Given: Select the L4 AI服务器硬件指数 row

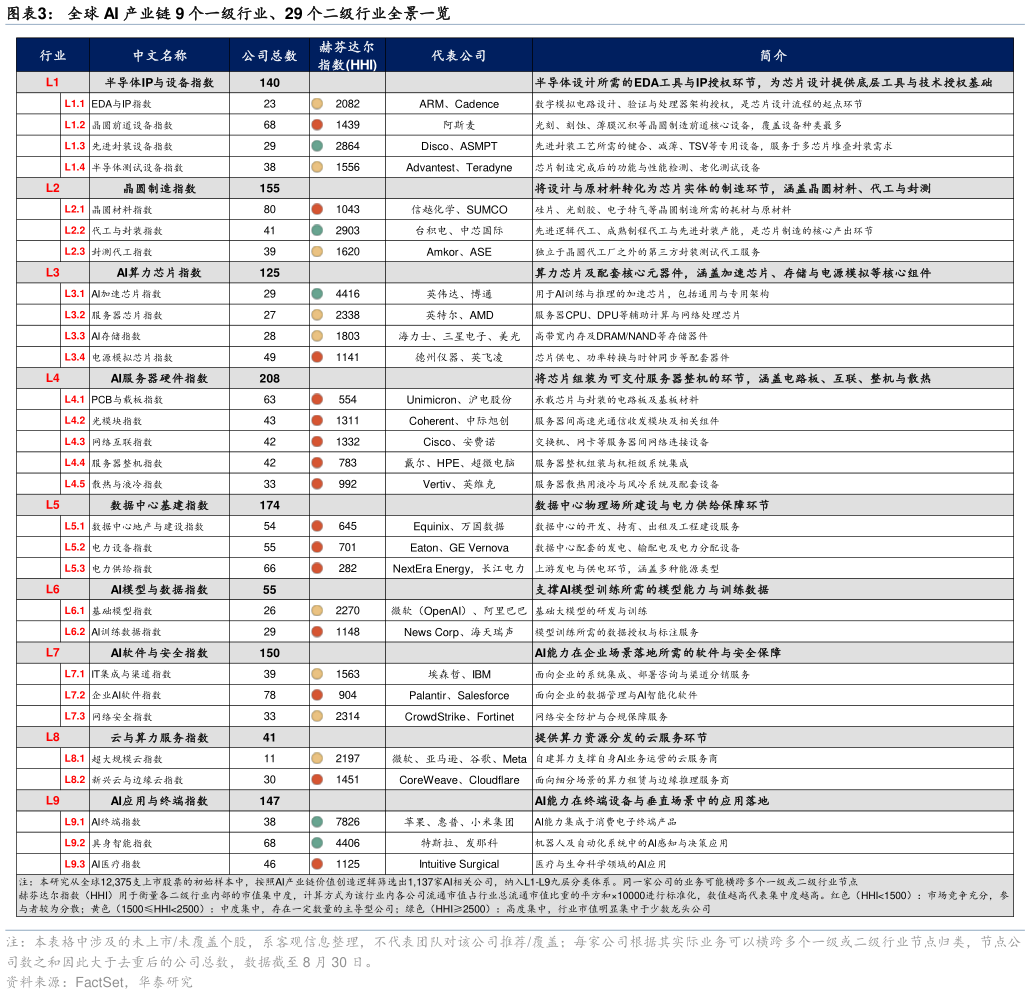Looking at the screenshot, I should click(x=514, y=378).
